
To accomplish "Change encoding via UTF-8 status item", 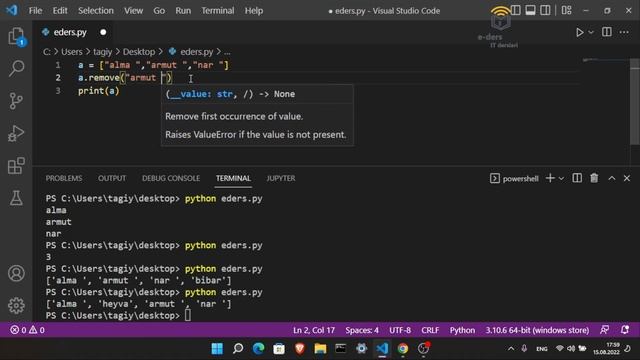I will 400,330.
